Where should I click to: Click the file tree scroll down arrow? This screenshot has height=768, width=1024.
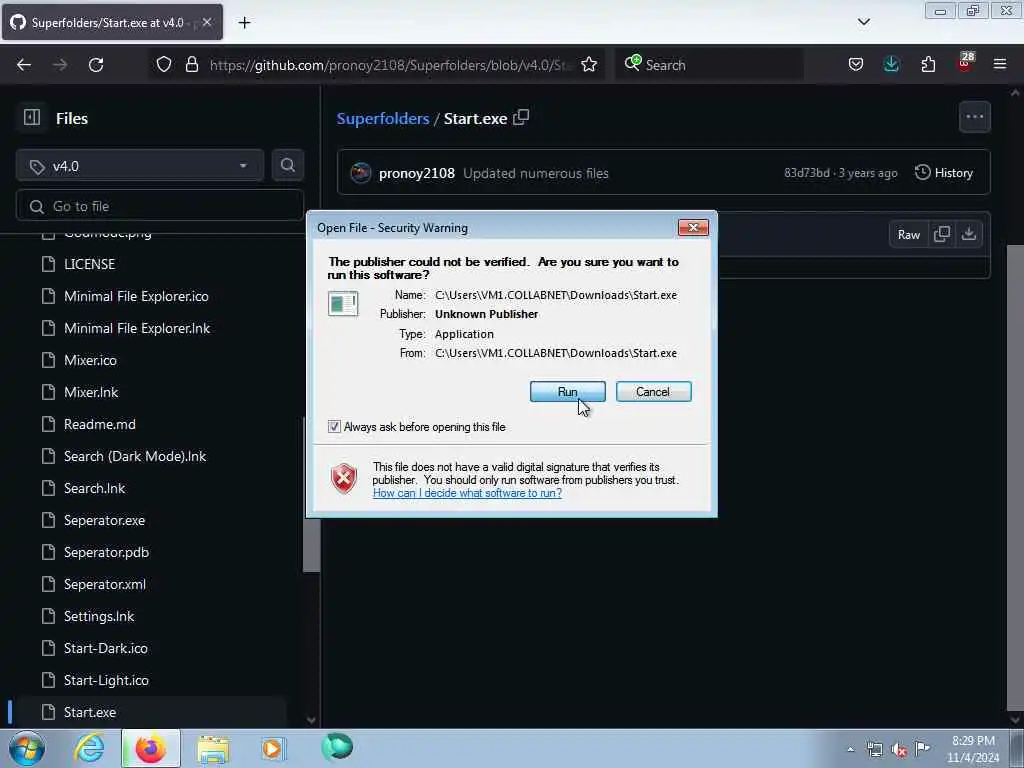point(312,720)
